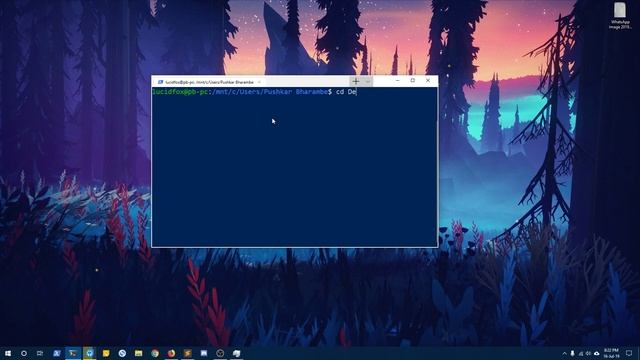Expand the terminal tab dropdown arrow
The image size is (640, 360).
[367, 82]
